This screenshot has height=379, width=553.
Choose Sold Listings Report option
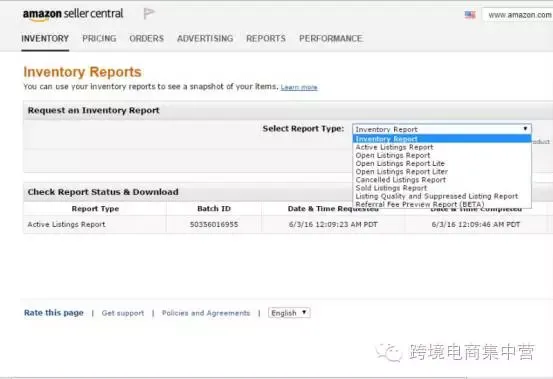click(442, 188)
